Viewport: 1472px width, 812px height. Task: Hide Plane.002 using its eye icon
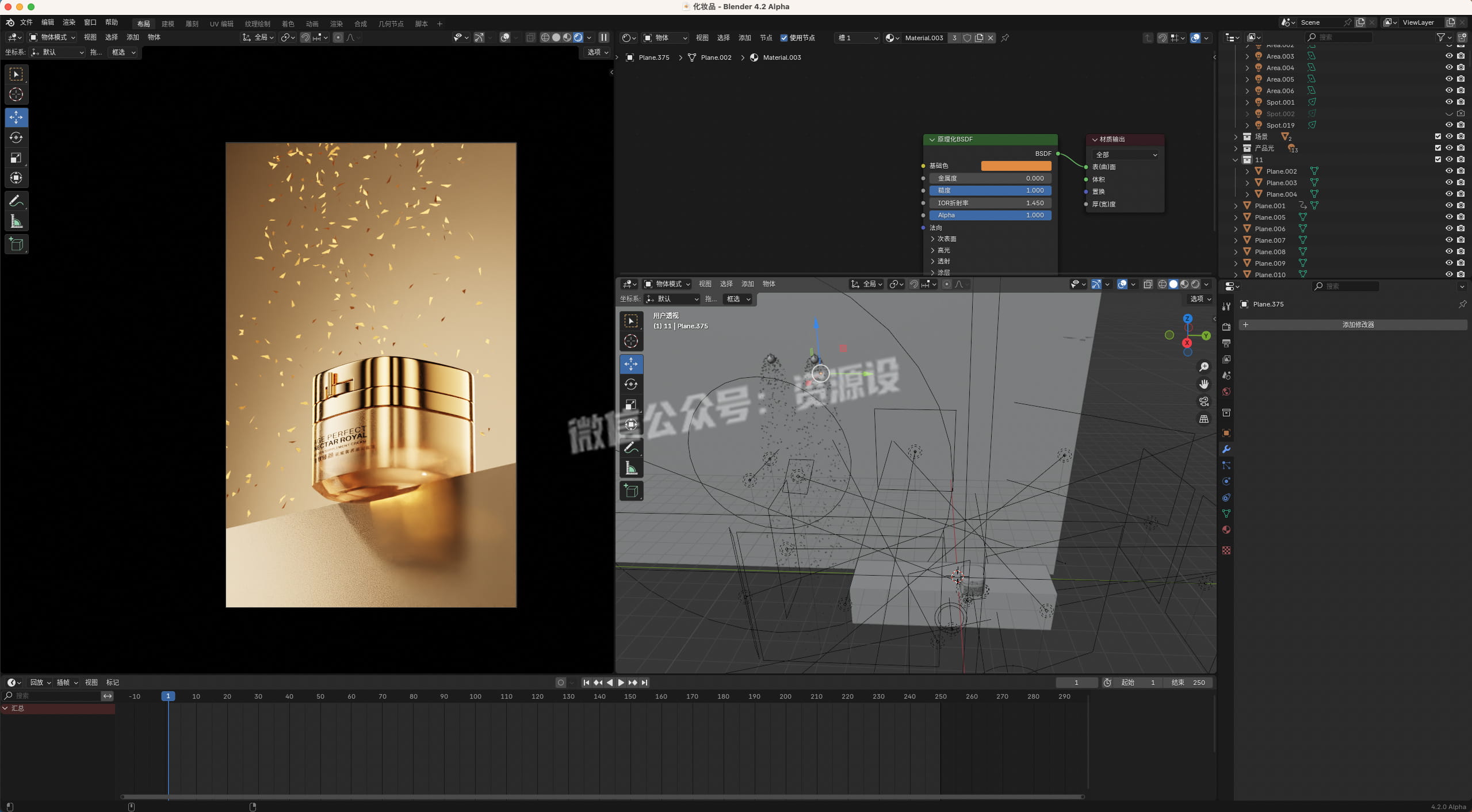coord(1449,171)
